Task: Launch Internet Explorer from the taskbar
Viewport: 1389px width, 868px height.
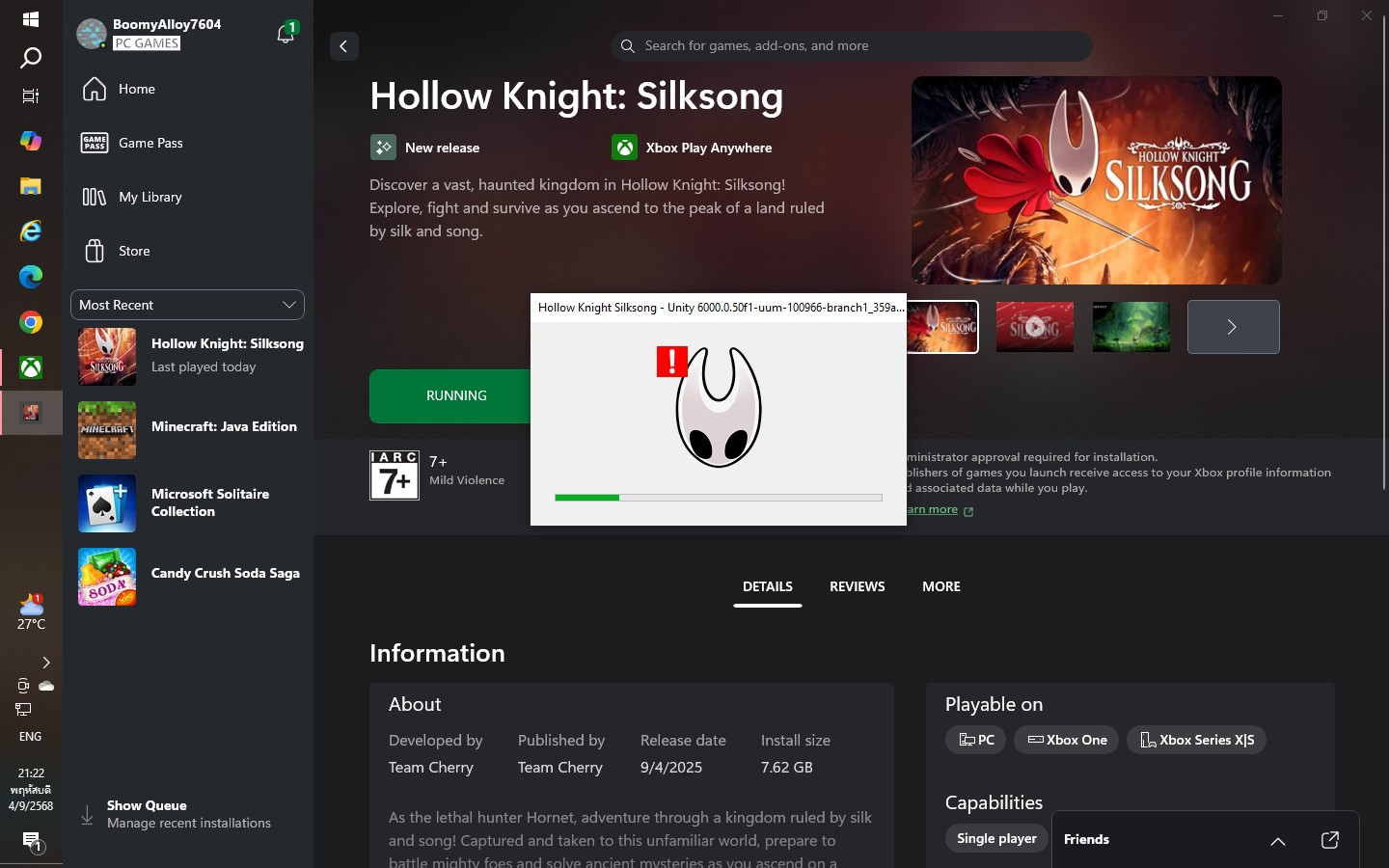Action: pyautogui.click(x=31, y=231)
